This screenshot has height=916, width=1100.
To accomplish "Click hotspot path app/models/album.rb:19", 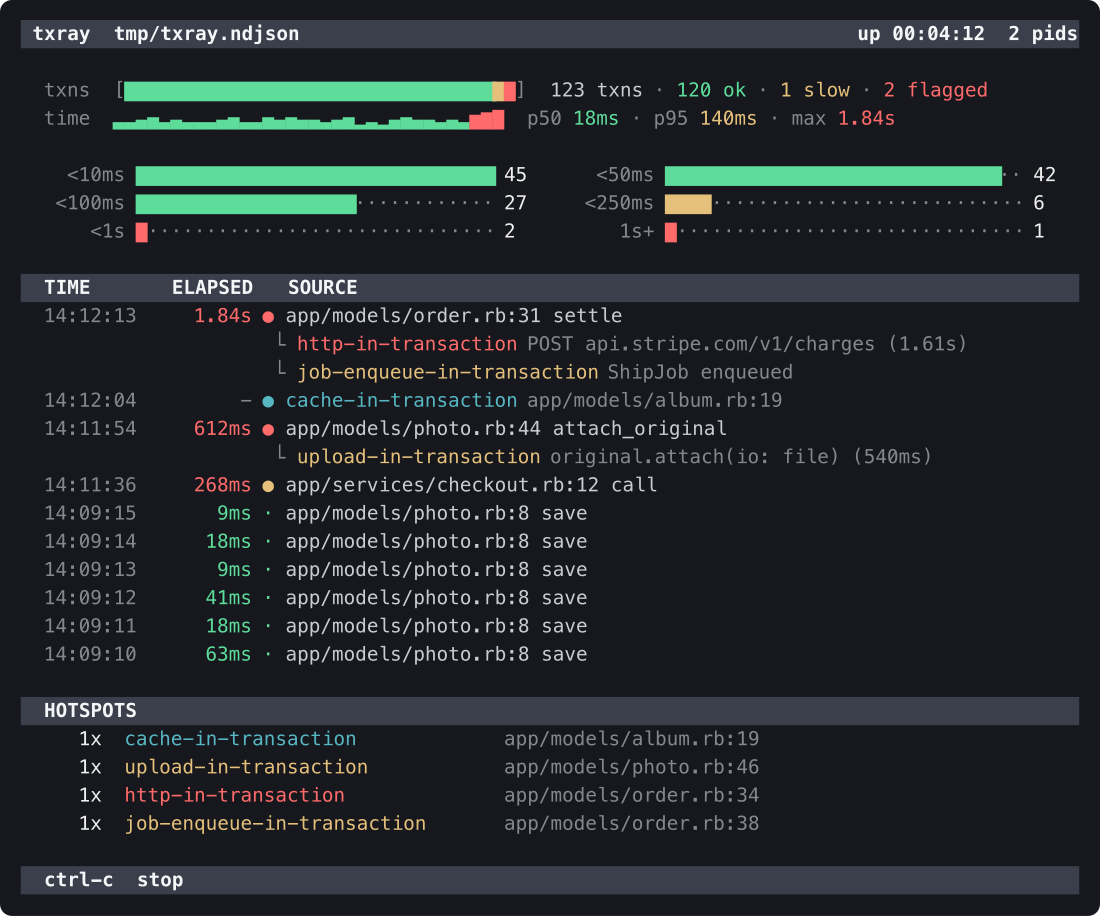I will coord(631,739).
